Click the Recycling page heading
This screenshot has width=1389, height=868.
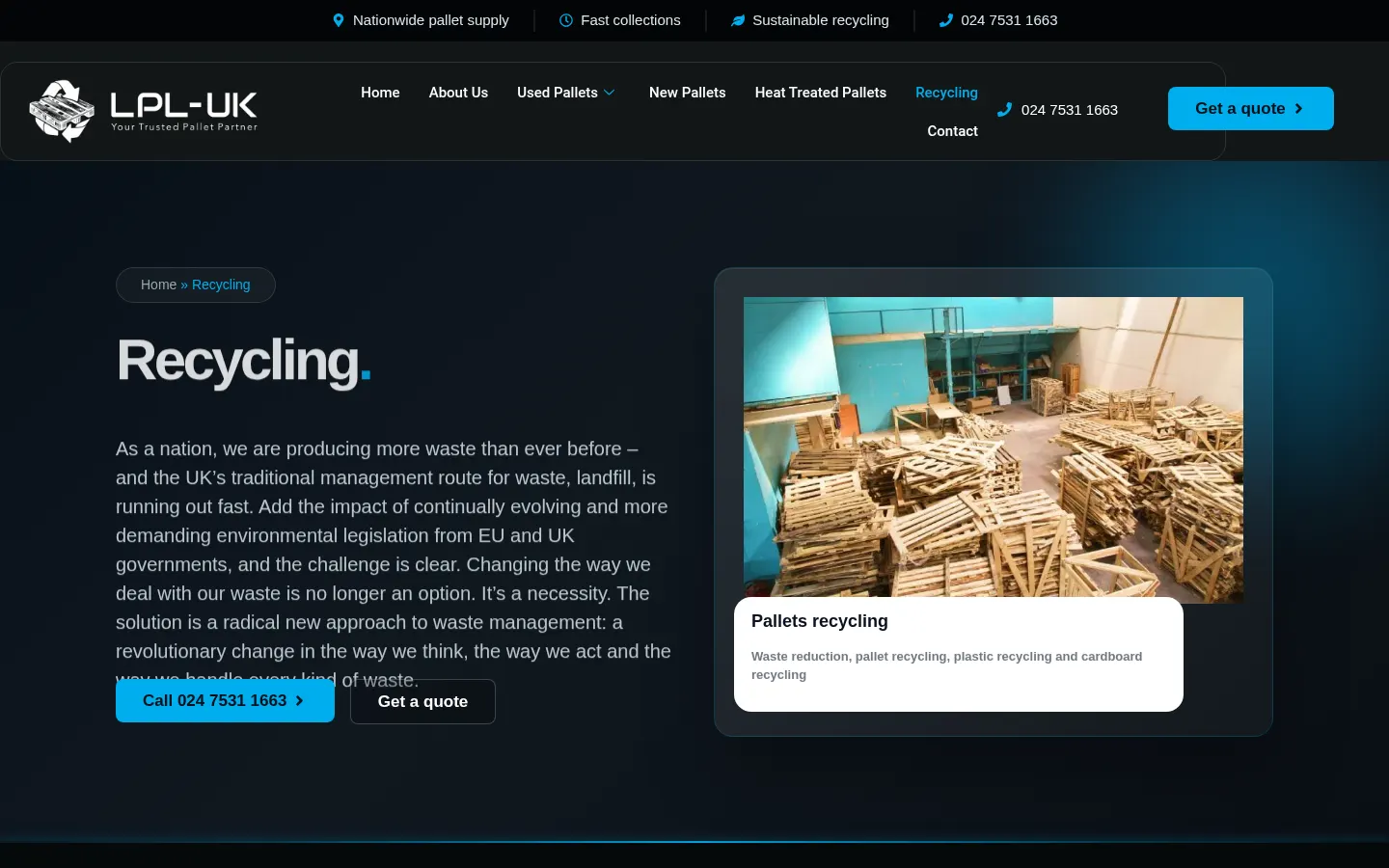tap(244, 361)
